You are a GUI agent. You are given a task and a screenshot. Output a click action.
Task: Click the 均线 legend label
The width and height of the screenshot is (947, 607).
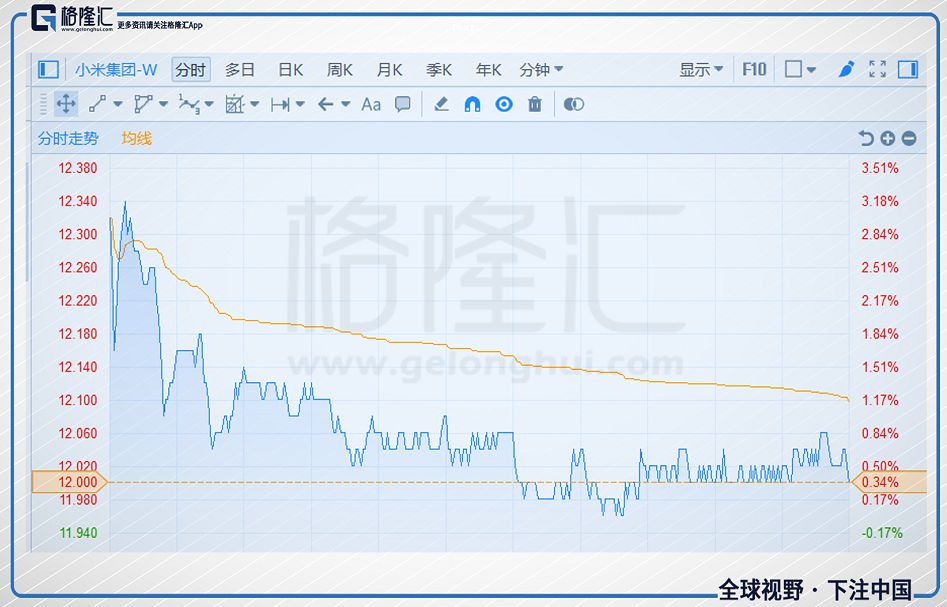click(136, 138)
